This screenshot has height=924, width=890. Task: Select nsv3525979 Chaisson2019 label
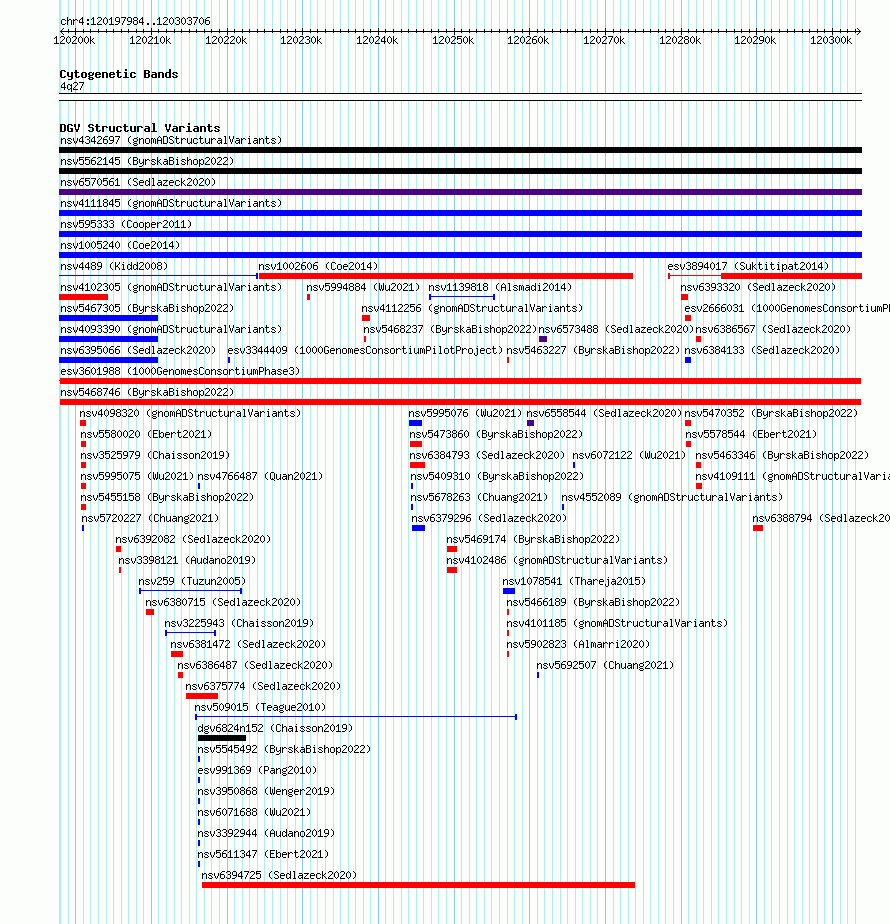coord(155,456)
